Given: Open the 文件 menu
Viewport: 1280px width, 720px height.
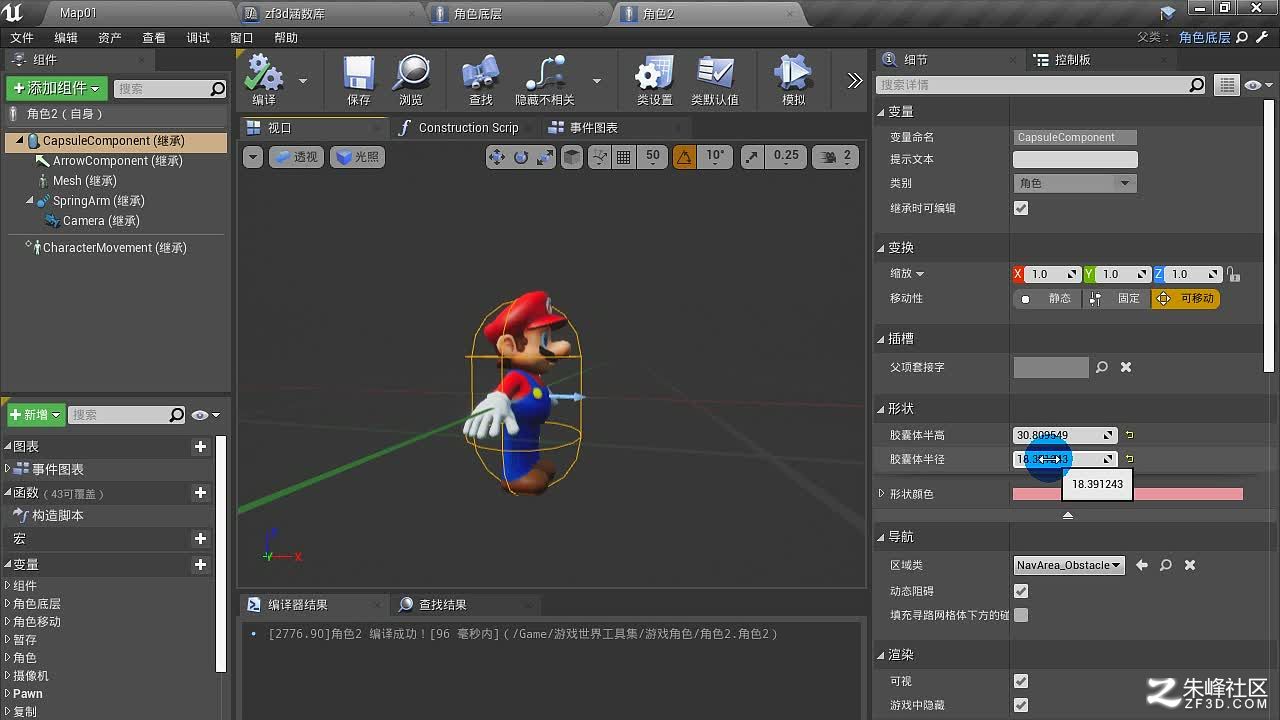Looking at the screenshot, I should pos(21,38).
